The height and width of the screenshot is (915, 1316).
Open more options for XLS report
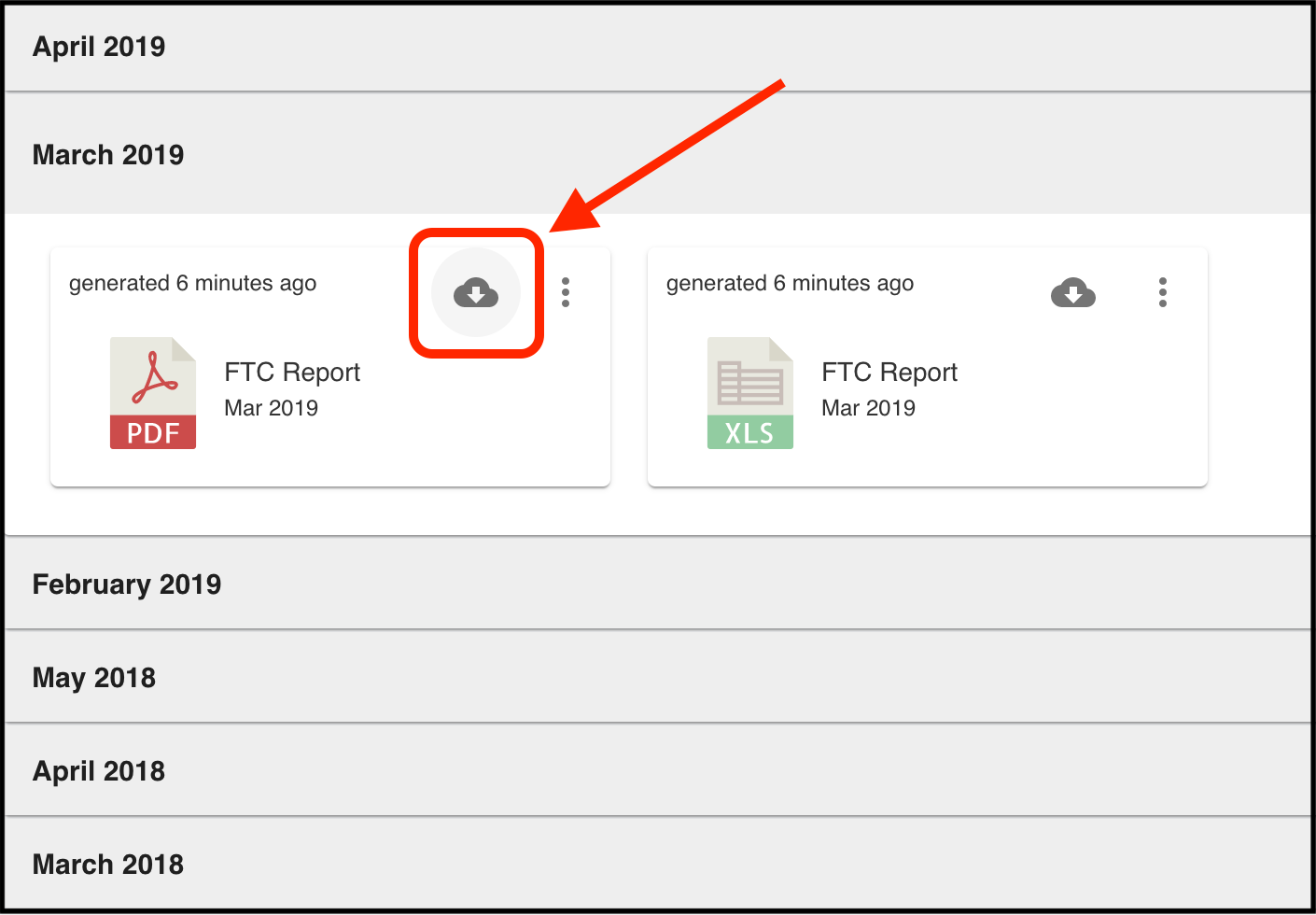(x=1162, y=292)
